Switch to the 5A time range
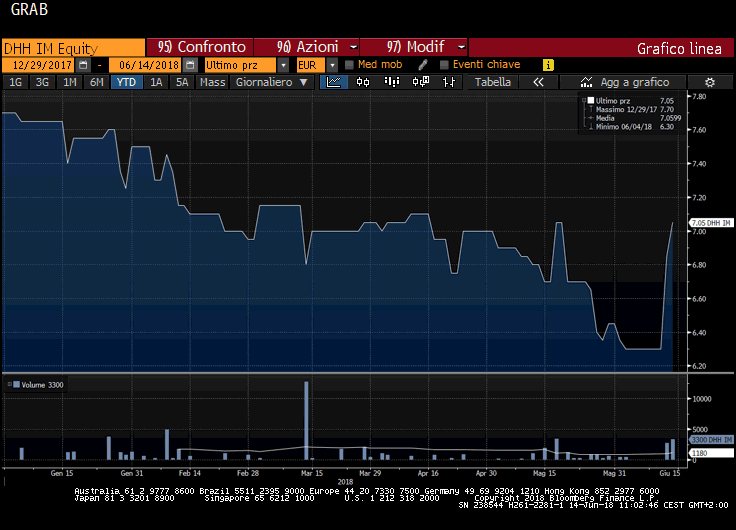This screenshot has width=736, height=530. point(181,82)
